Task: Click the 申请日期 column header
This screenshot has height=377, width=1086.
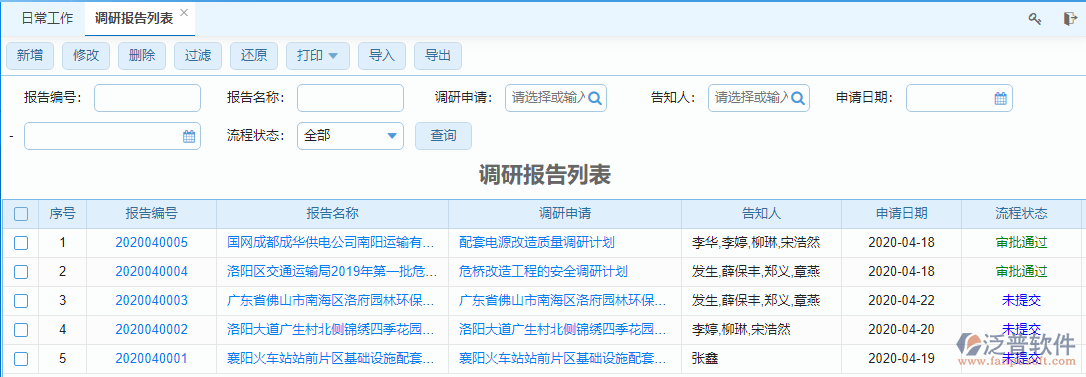Action: tap(901, 213)
